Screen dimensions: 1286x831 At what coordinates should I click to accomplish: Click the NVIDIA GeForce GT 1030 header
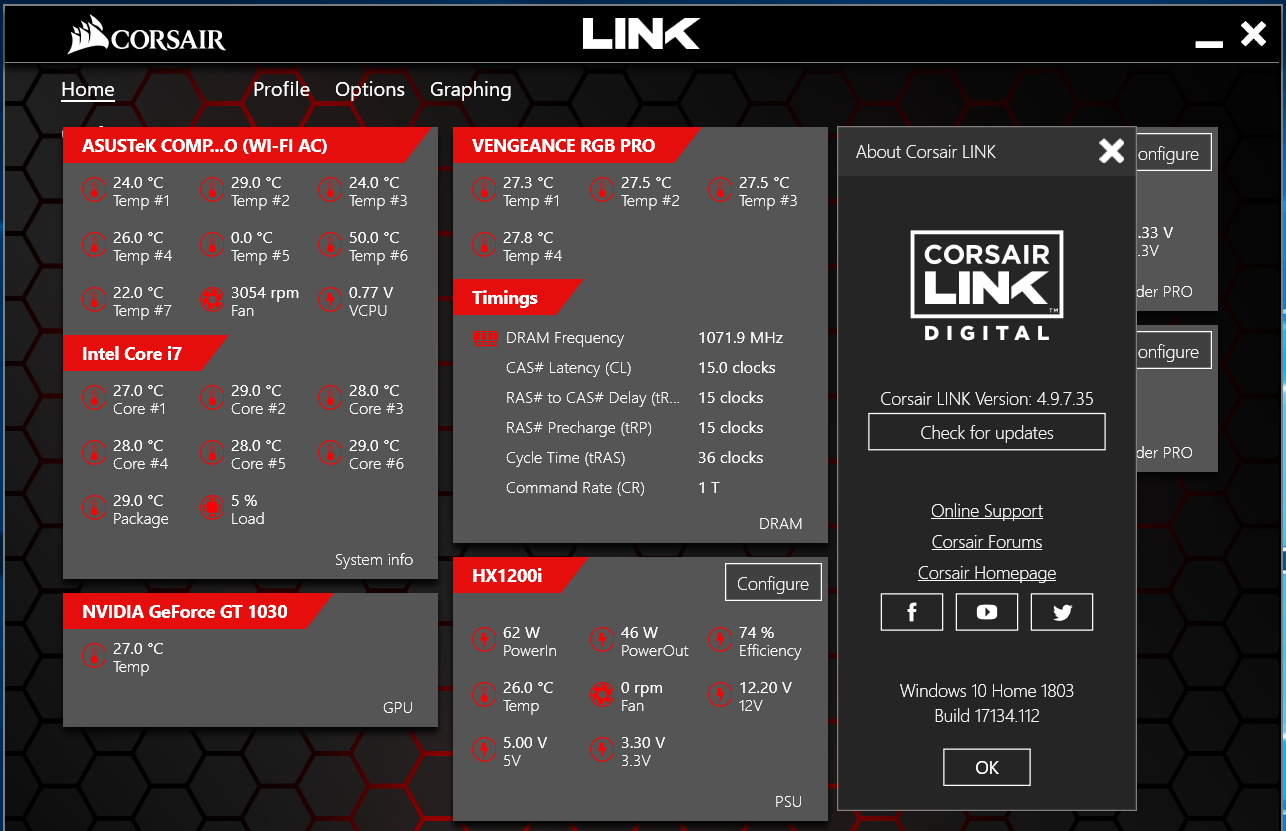point(198,612)
